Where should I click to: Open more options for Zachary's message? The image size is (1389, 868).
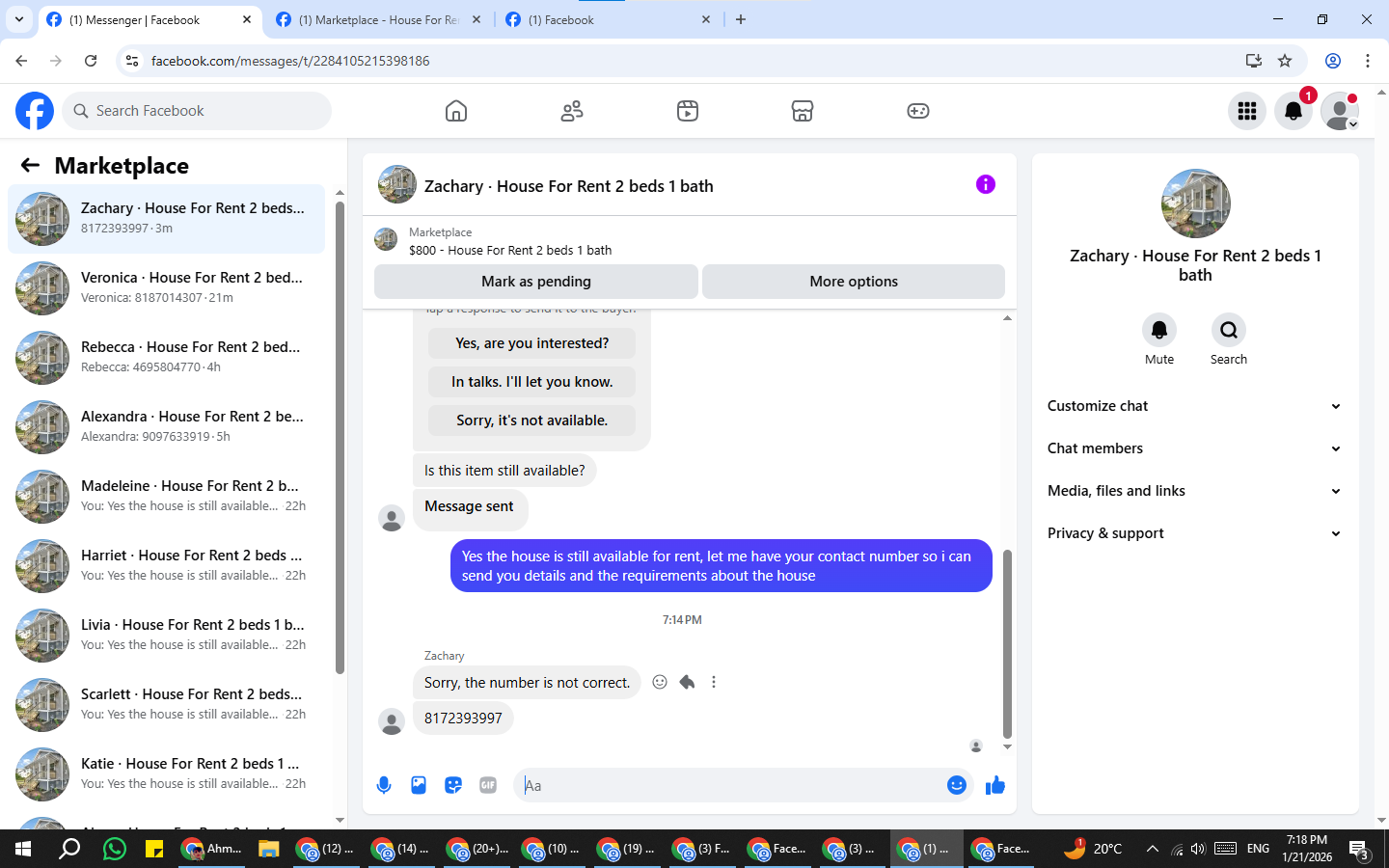[714, 682]
